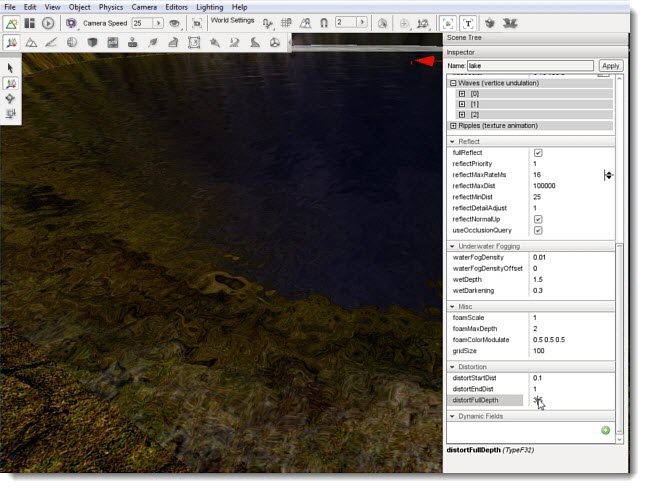
Task: Collapse the Waves (vertice undulation) group
Action: coord(453,83)
